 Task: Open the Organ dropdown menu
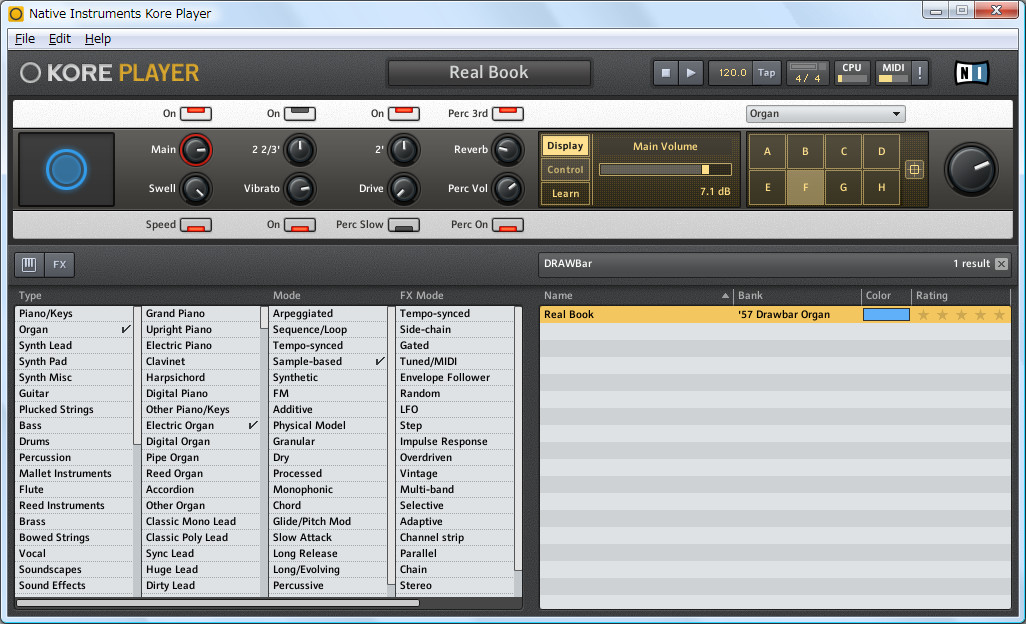825,114
